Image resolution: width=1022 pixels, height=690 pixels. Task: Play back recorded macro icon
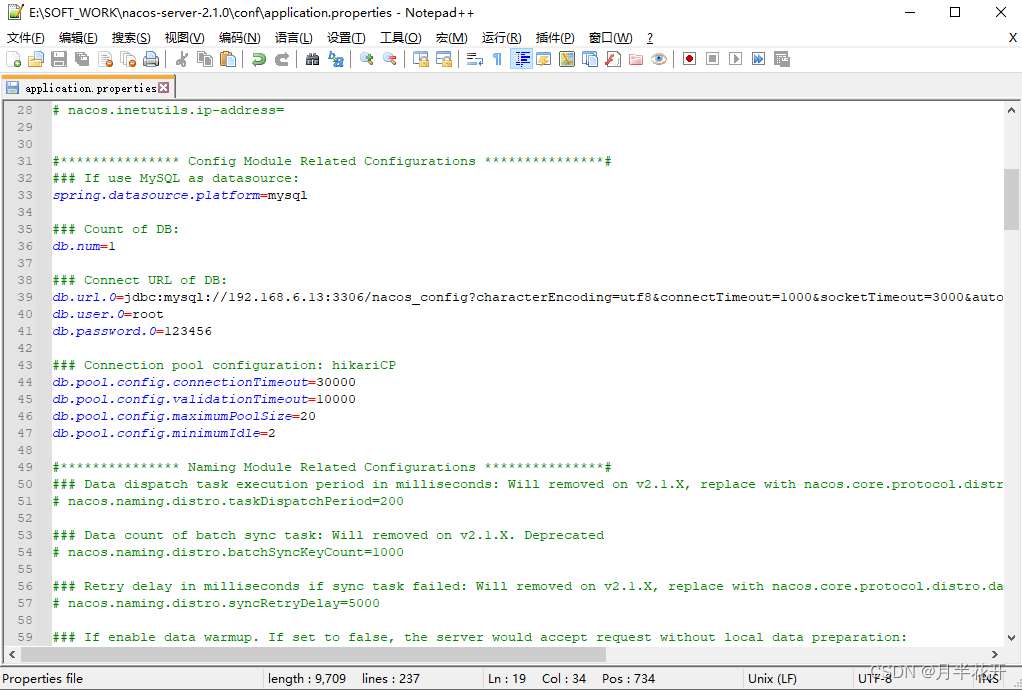736,59
